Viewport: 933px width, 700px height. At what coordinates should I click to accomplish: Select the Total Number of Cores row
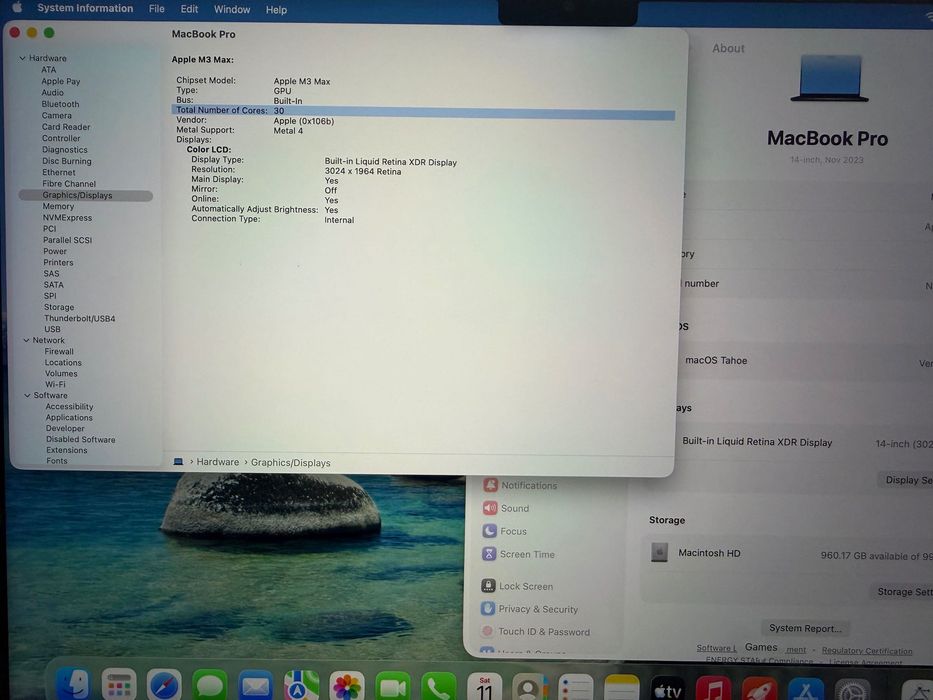click(423, 111)
